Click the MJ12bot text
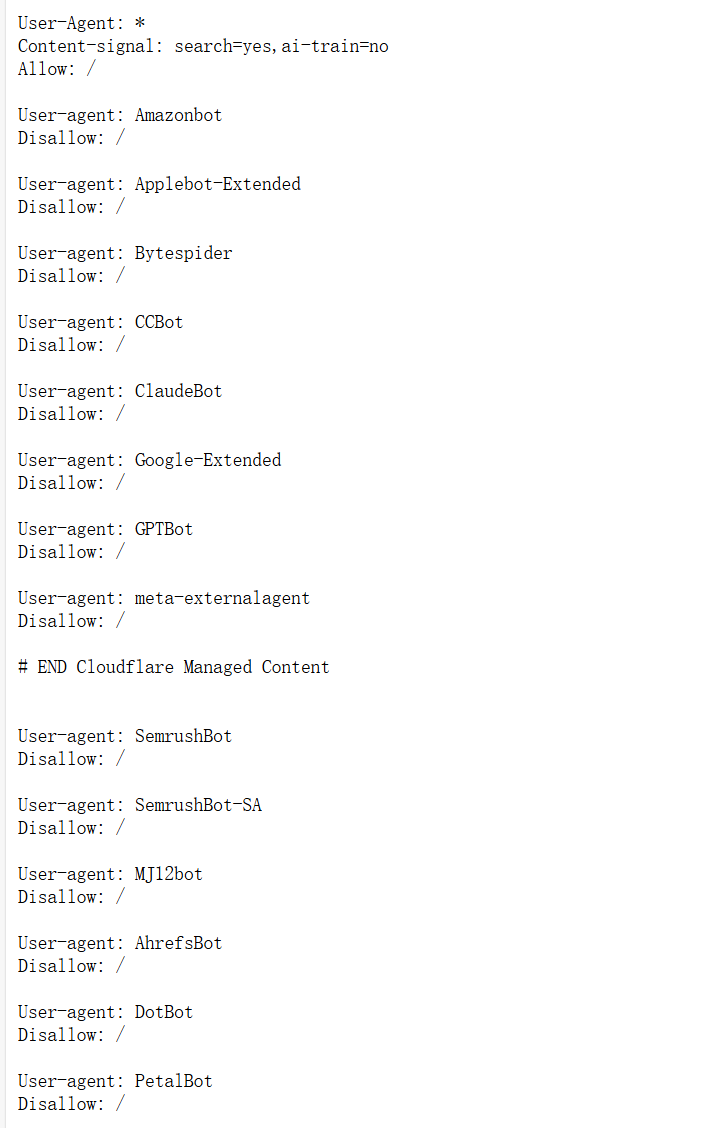 (168, 874)
